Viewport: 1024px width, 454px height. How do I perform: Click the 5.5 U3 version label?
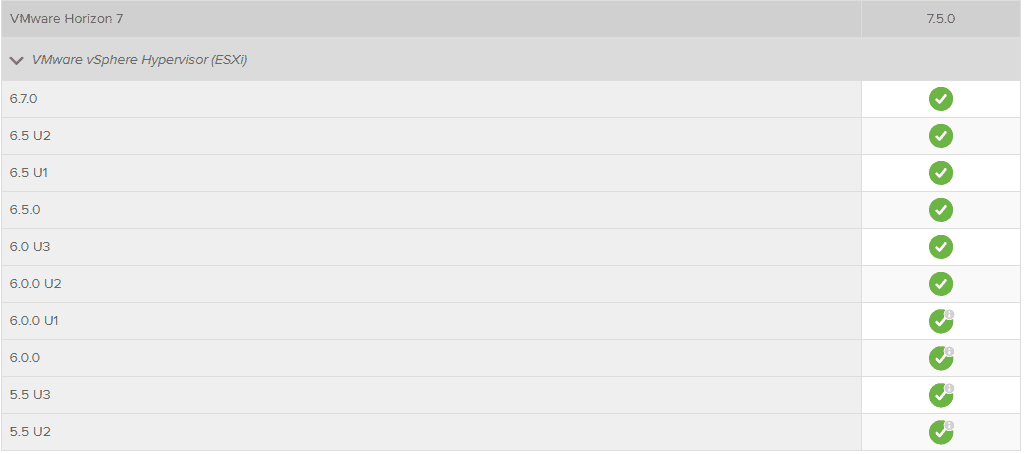click(x=29, y=395)
